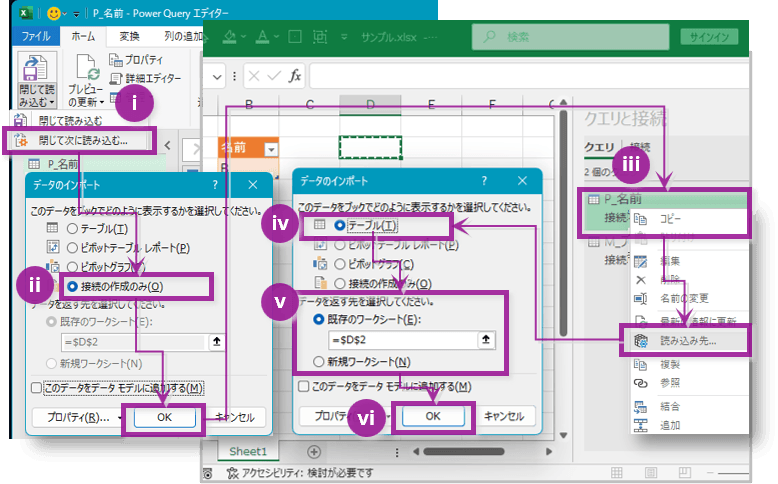Choose '閉じて次に読み込む...' menu item
Screen dimensions: 778x484
pos(82,141)
